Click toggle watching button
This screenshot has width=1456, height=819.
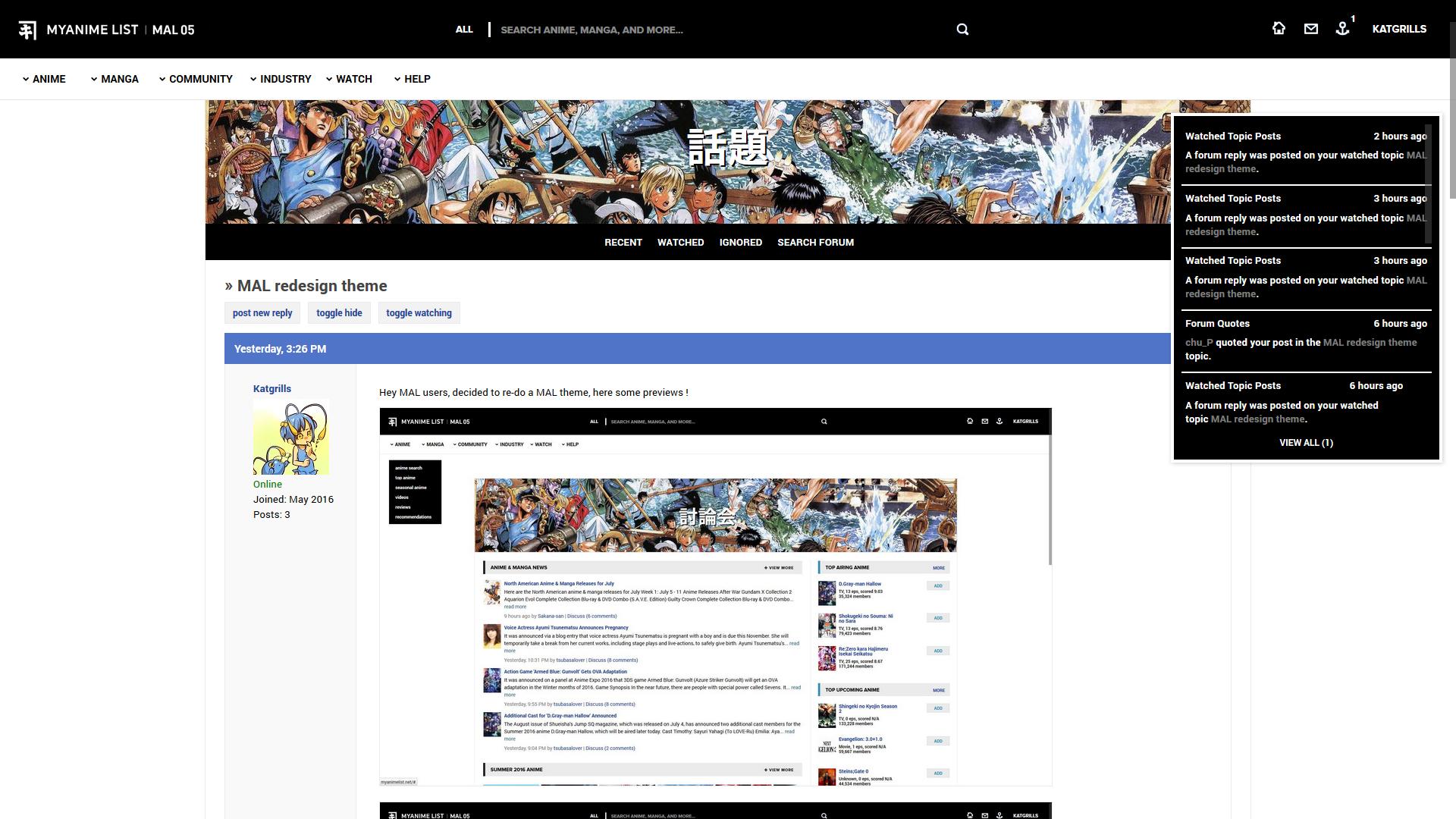tap(419, 313)
